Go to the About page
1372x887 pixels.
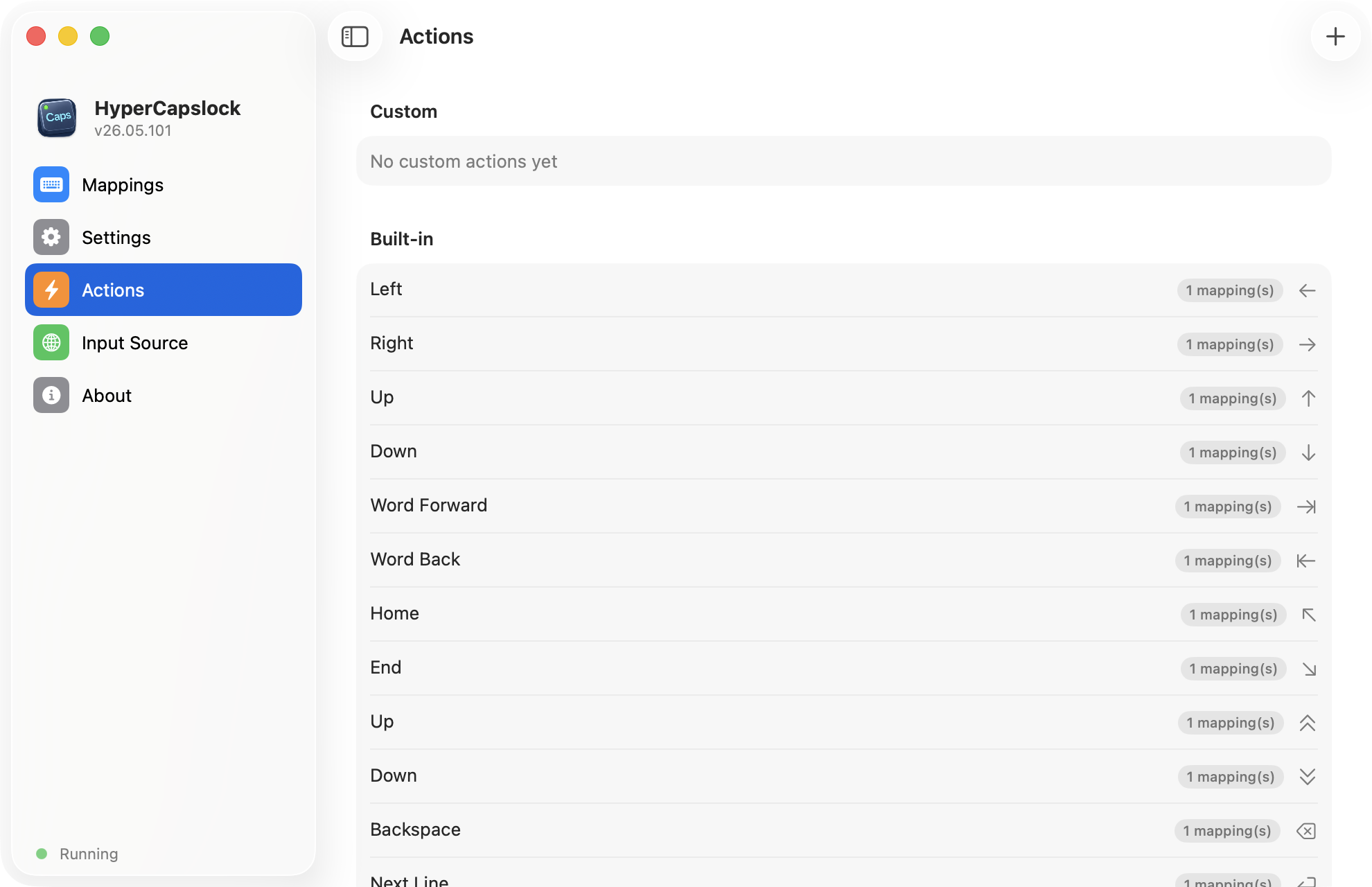164,395
